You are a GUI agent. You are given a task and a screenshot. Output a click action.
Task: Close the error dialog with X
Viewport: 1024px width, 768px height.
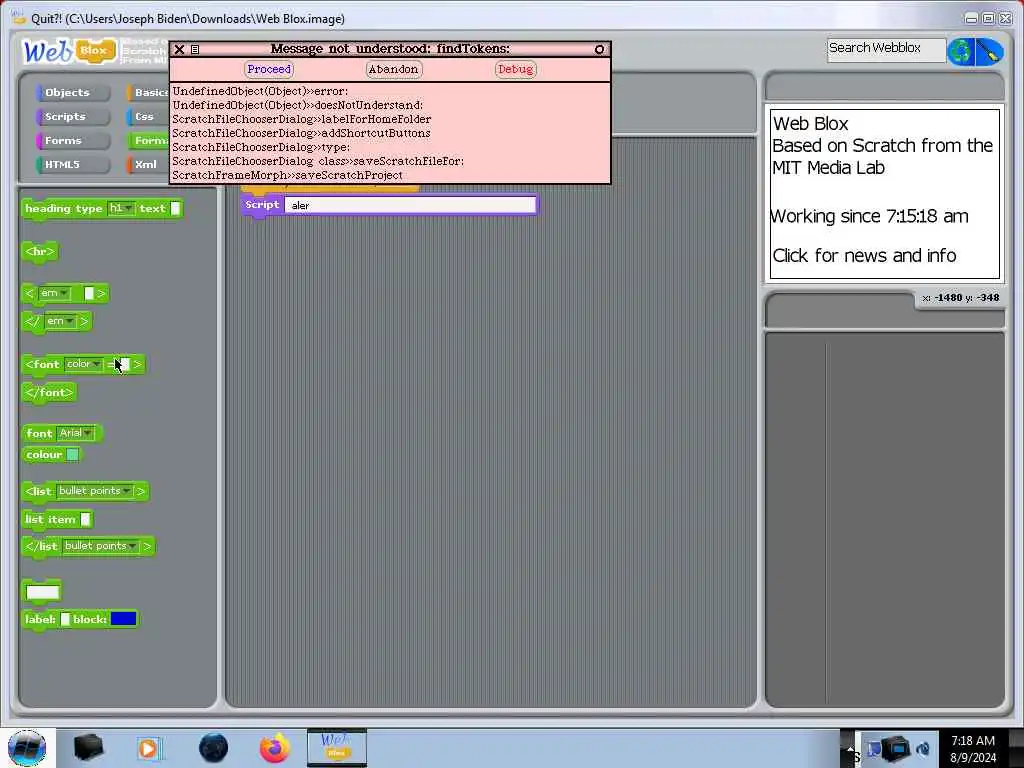click(179, 49)
